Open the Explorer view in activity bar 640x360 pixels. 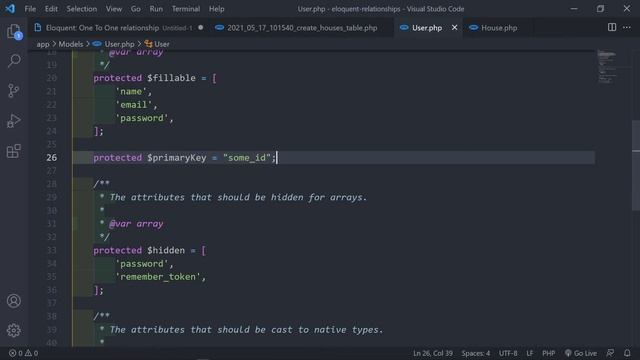pyautogui.click(x=14, y=31)
